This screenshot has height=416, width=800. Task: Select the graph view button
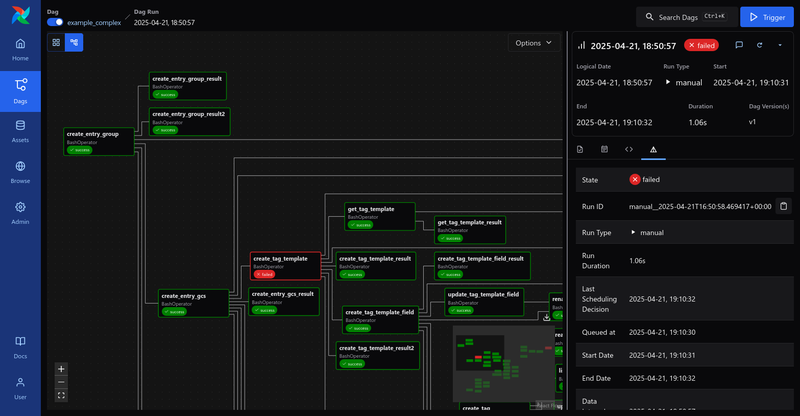coord(75,43)
